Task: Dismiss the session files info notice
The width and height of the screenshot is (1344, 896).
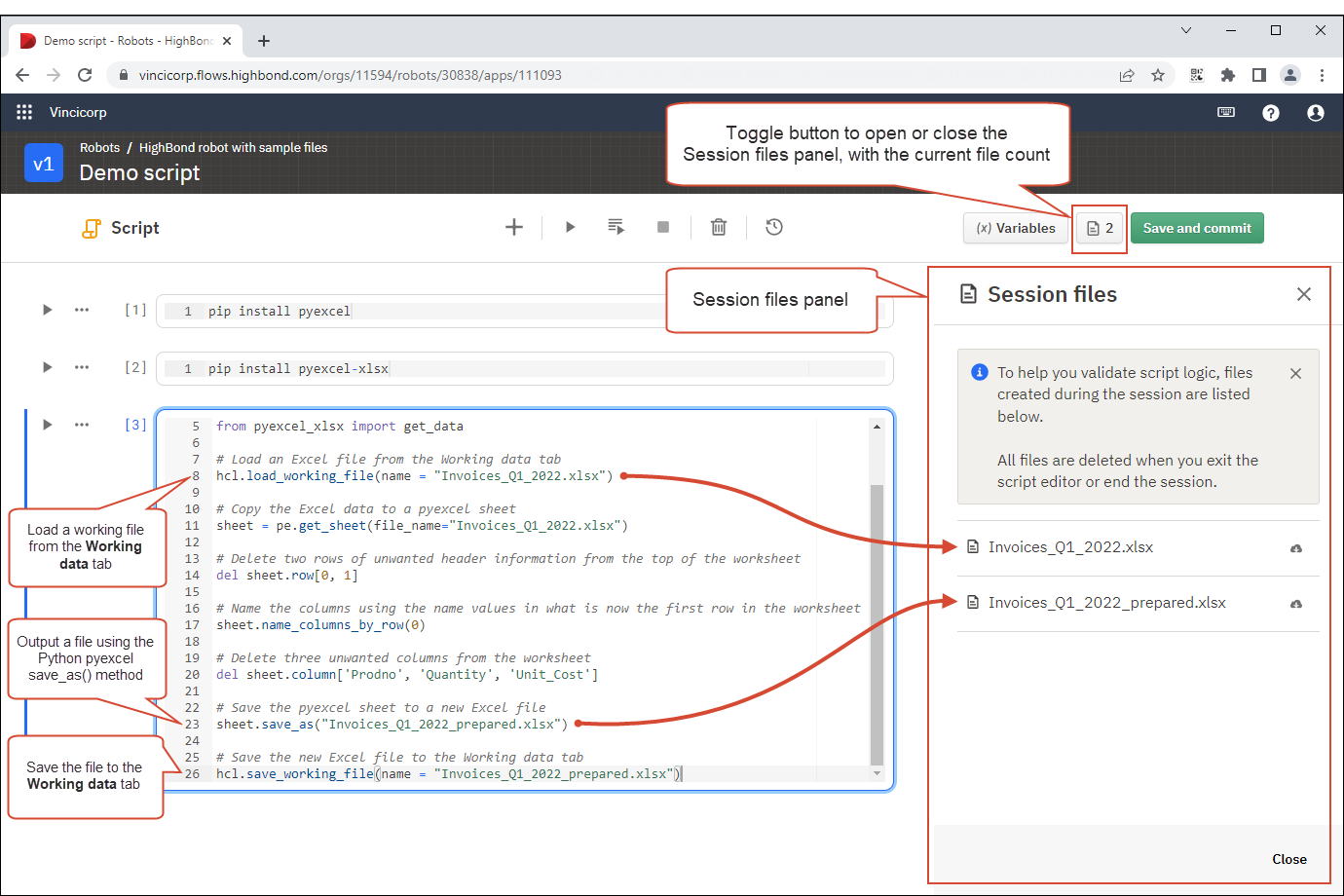Action: pos(1295,373)
